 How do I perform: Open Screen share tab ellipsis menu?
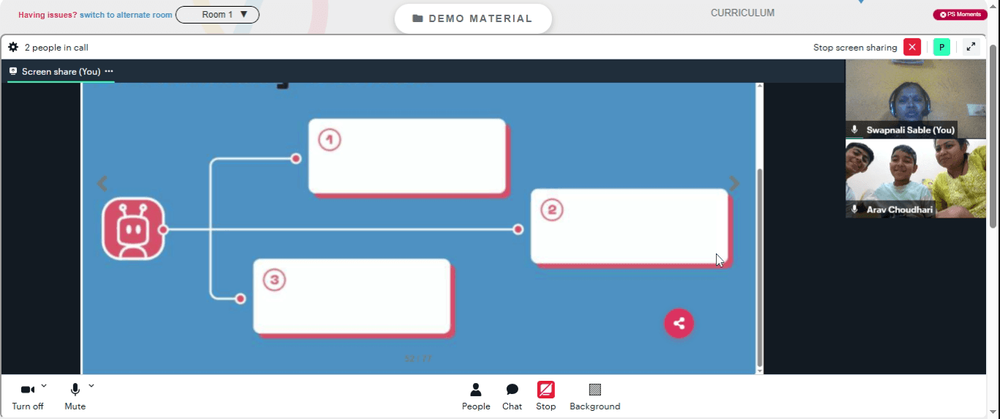(x=109, y=71)
